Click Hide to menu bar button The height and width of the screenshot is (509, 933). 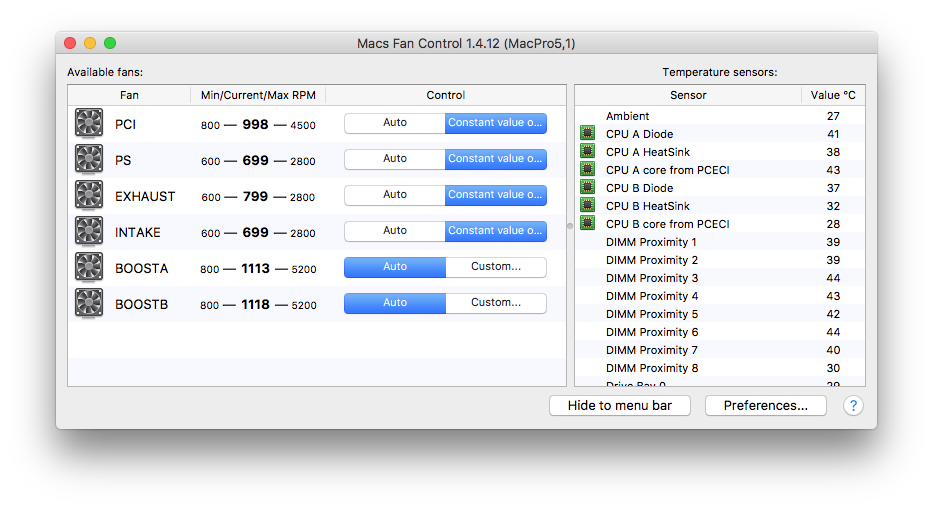(619, 405)
